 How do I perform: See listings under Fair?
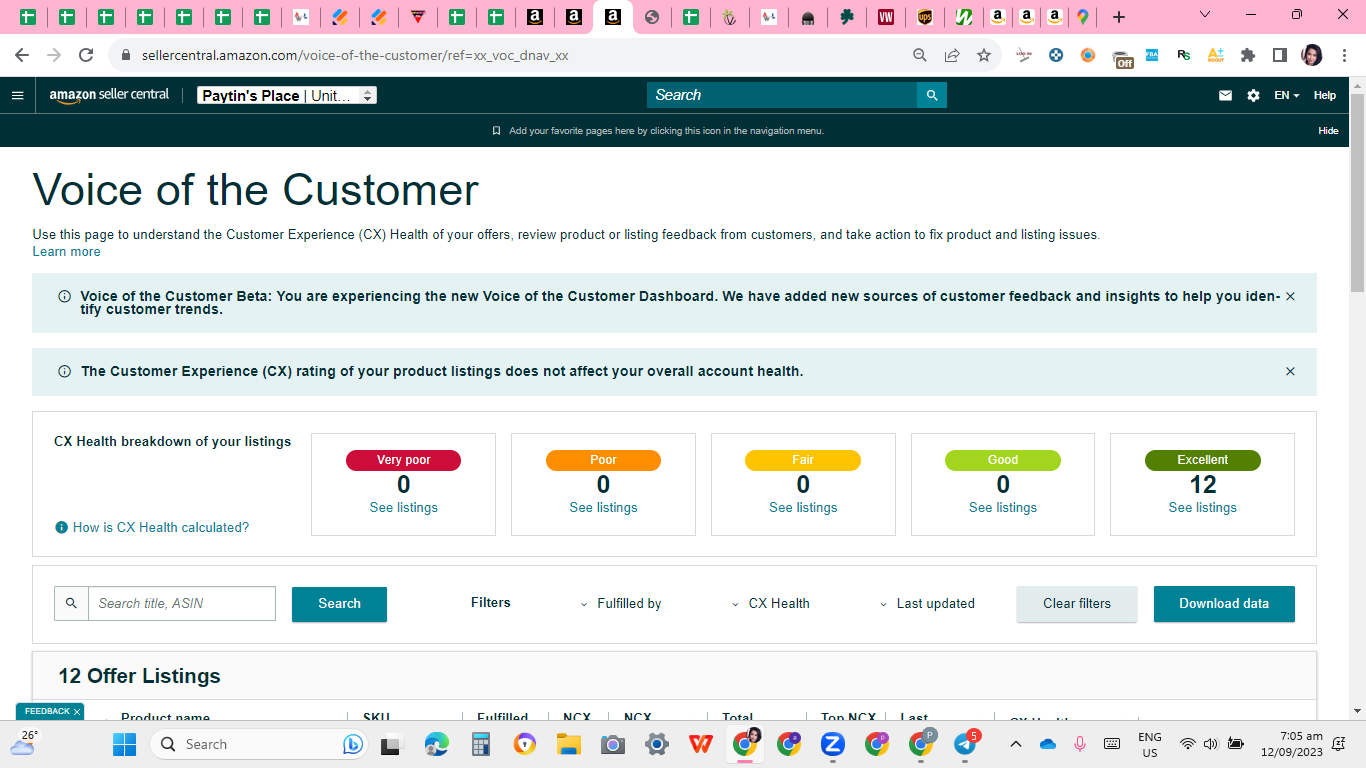point(803,508)
